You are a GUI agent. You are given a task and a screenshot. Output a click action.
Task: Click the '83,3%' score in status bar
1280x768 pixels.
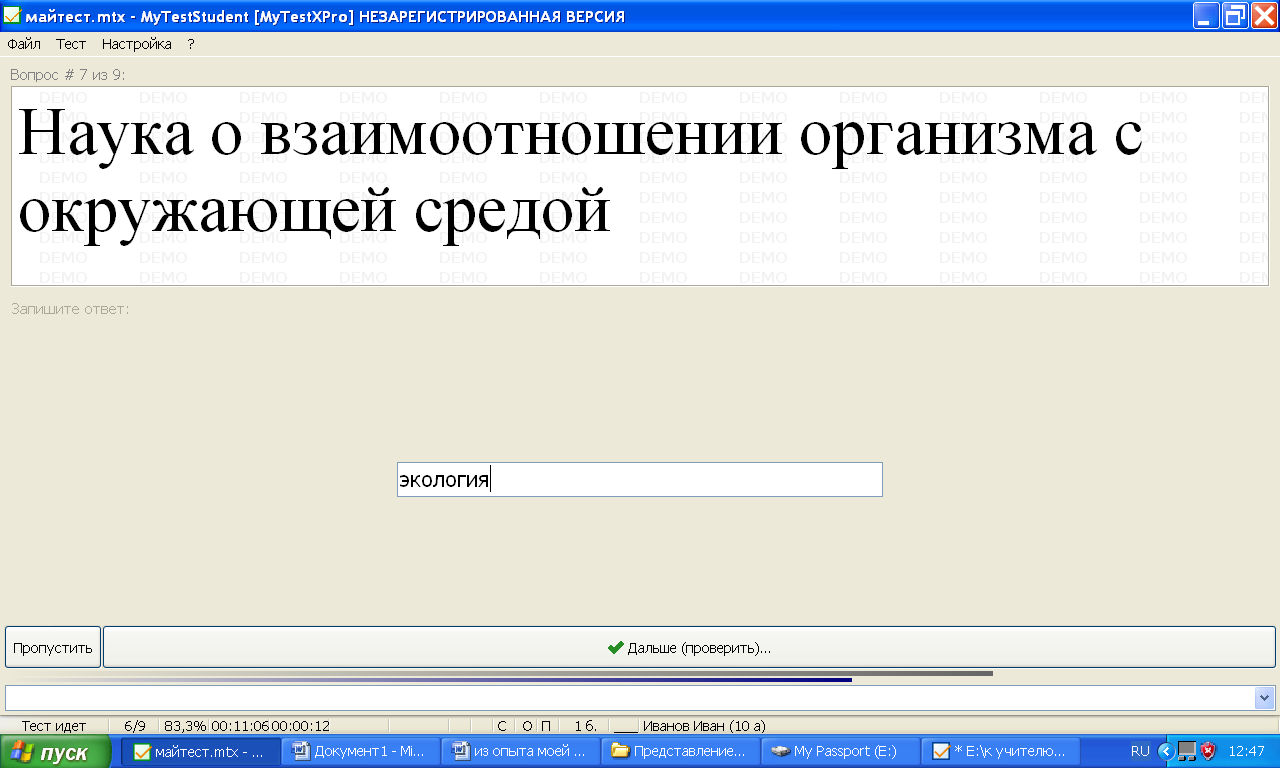pos(184,726)
